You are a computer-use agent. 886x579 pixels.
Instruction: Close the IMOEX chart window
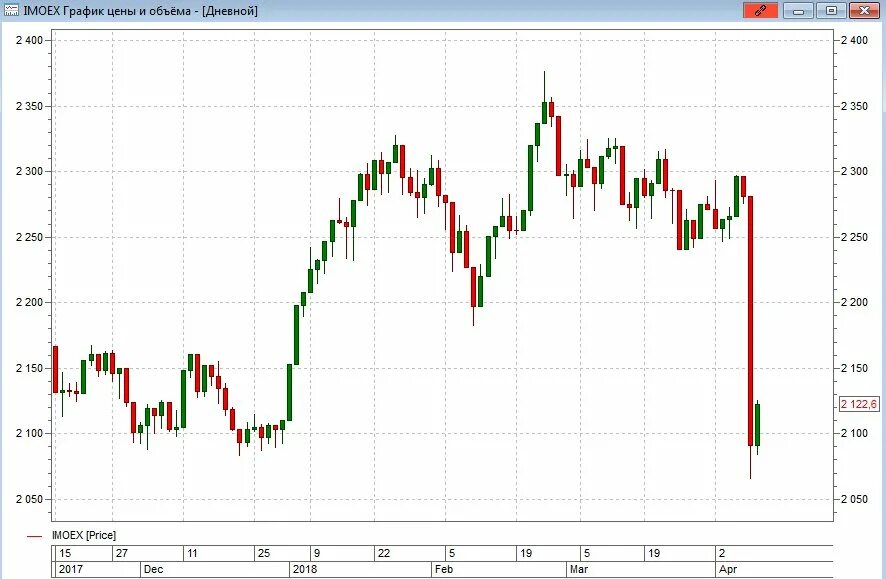[863, 10]
